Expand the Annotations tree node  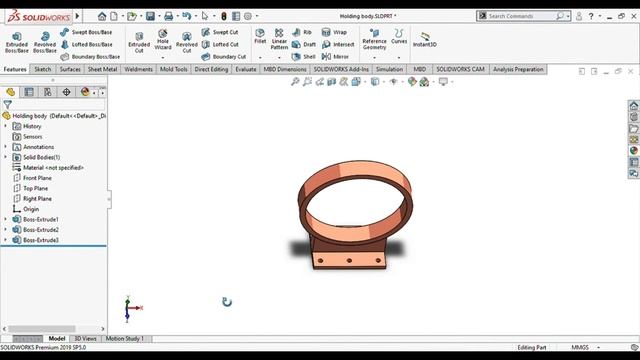[5, 147]
